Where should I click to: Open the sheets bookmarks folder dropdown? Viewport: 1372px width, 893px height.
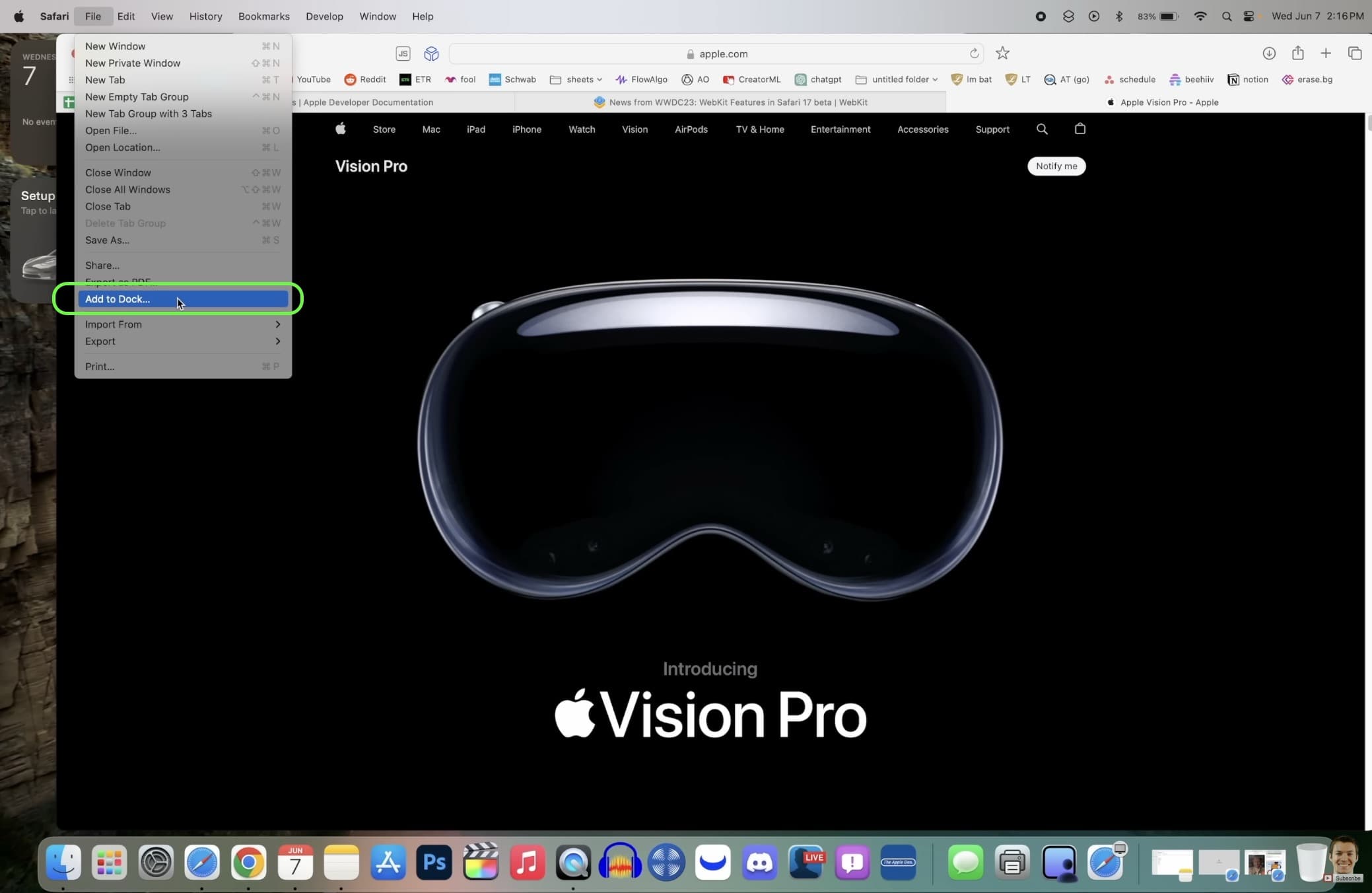pos(576,79)
